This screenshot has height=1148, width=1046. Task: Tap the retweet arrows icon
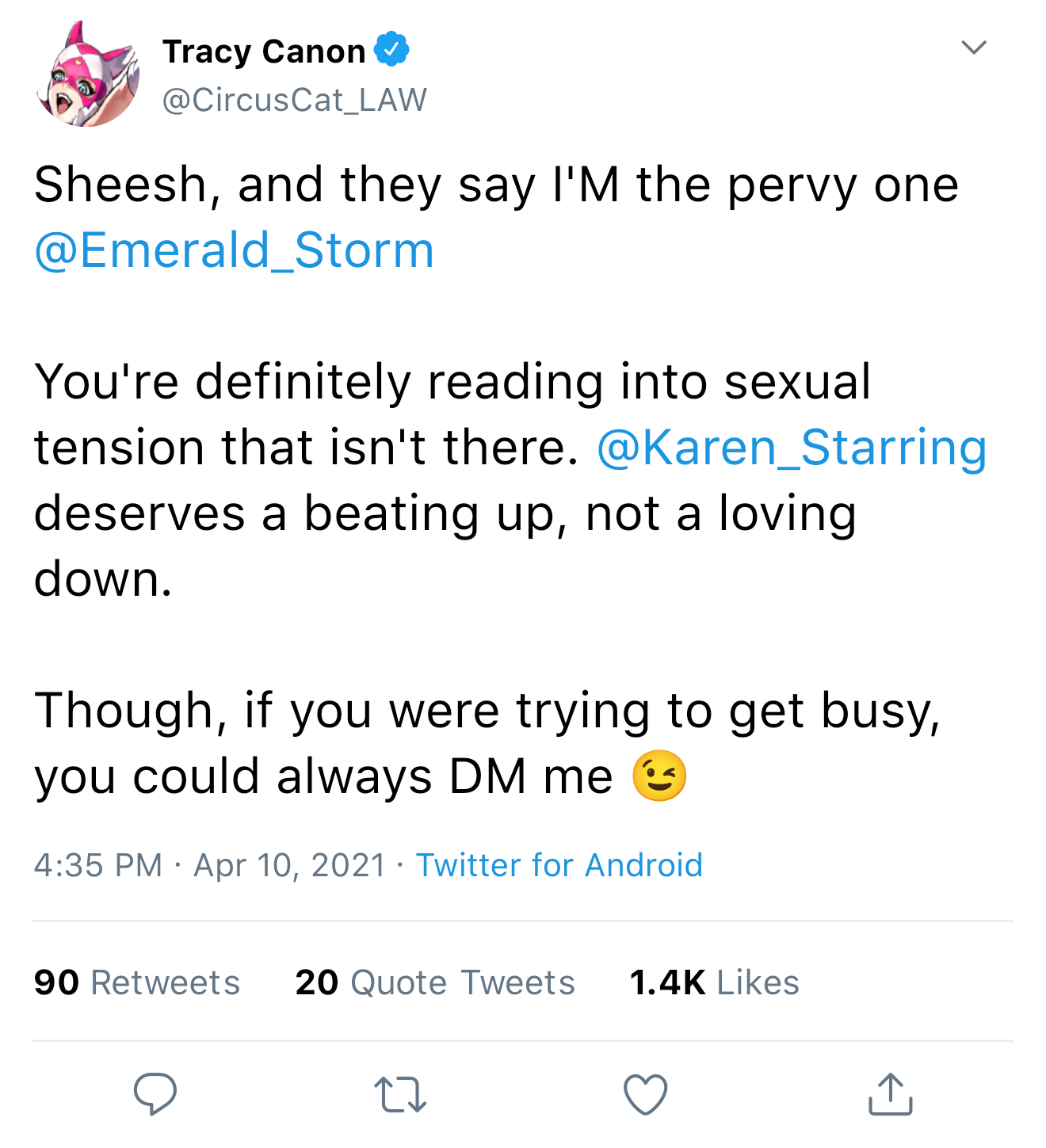coord(400,1094)
